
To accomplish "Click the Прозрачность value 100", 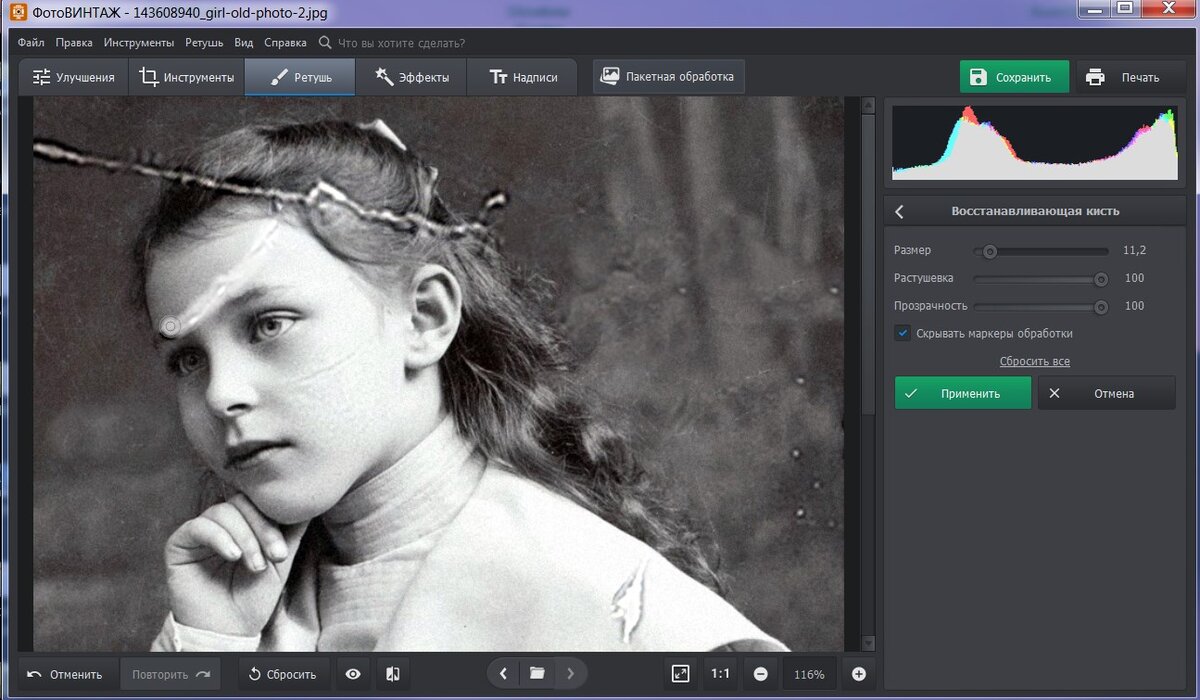I will pyautogui.click(x=1134, y=306).
